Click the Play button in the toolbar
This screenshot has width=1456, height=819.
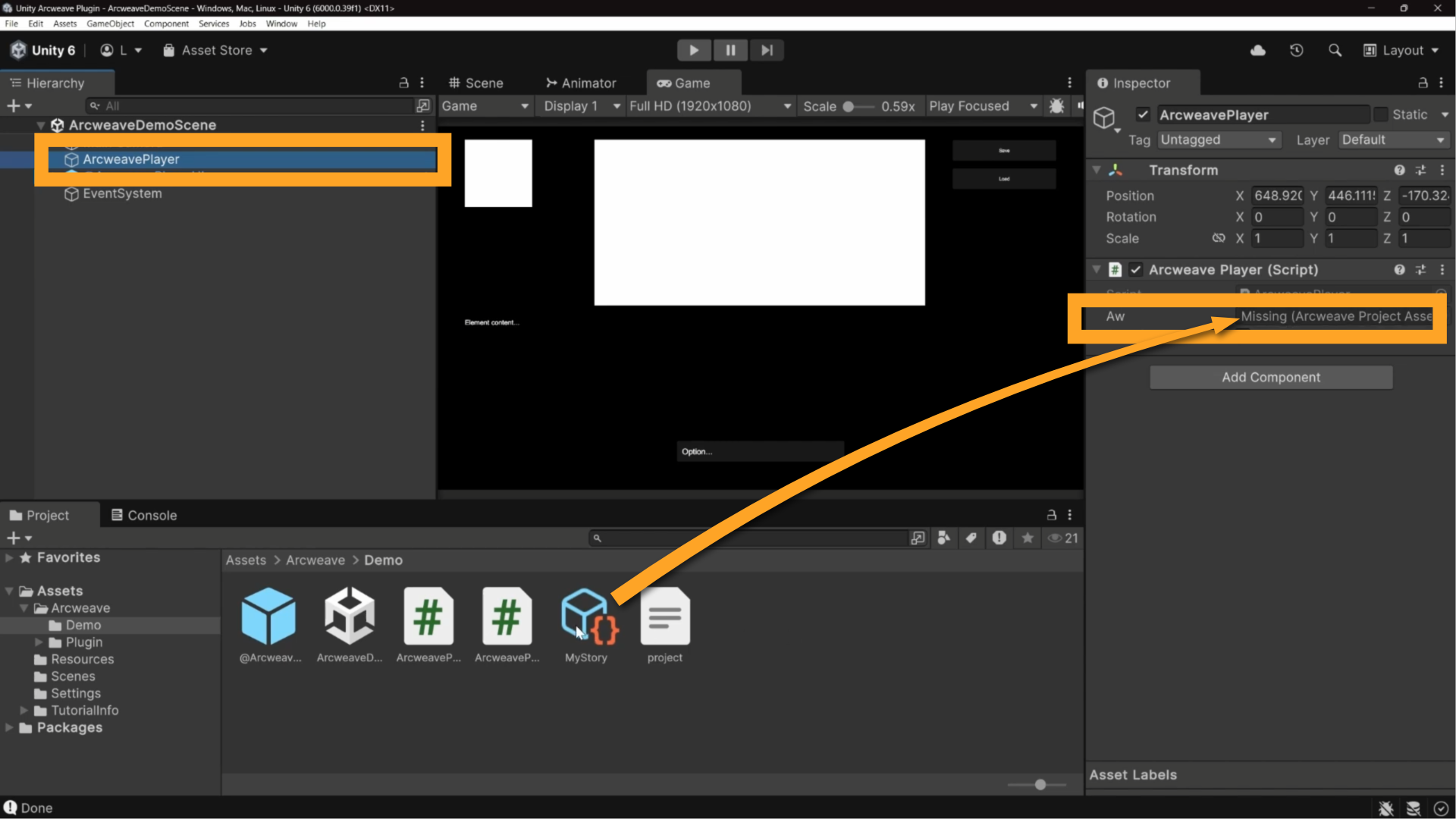pyautogui.click(x=694, y=50)
